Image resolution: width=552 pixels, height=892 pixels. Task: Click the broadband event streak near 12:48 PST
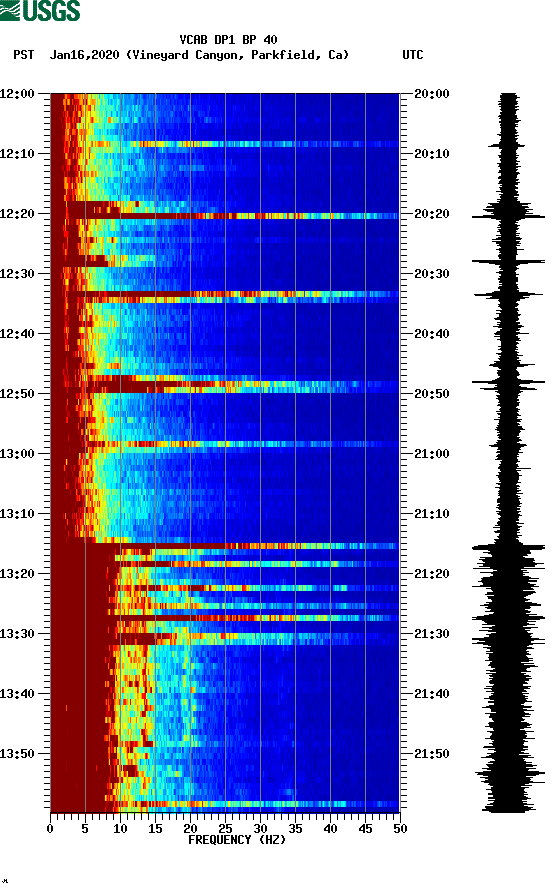tap(225, 386)
